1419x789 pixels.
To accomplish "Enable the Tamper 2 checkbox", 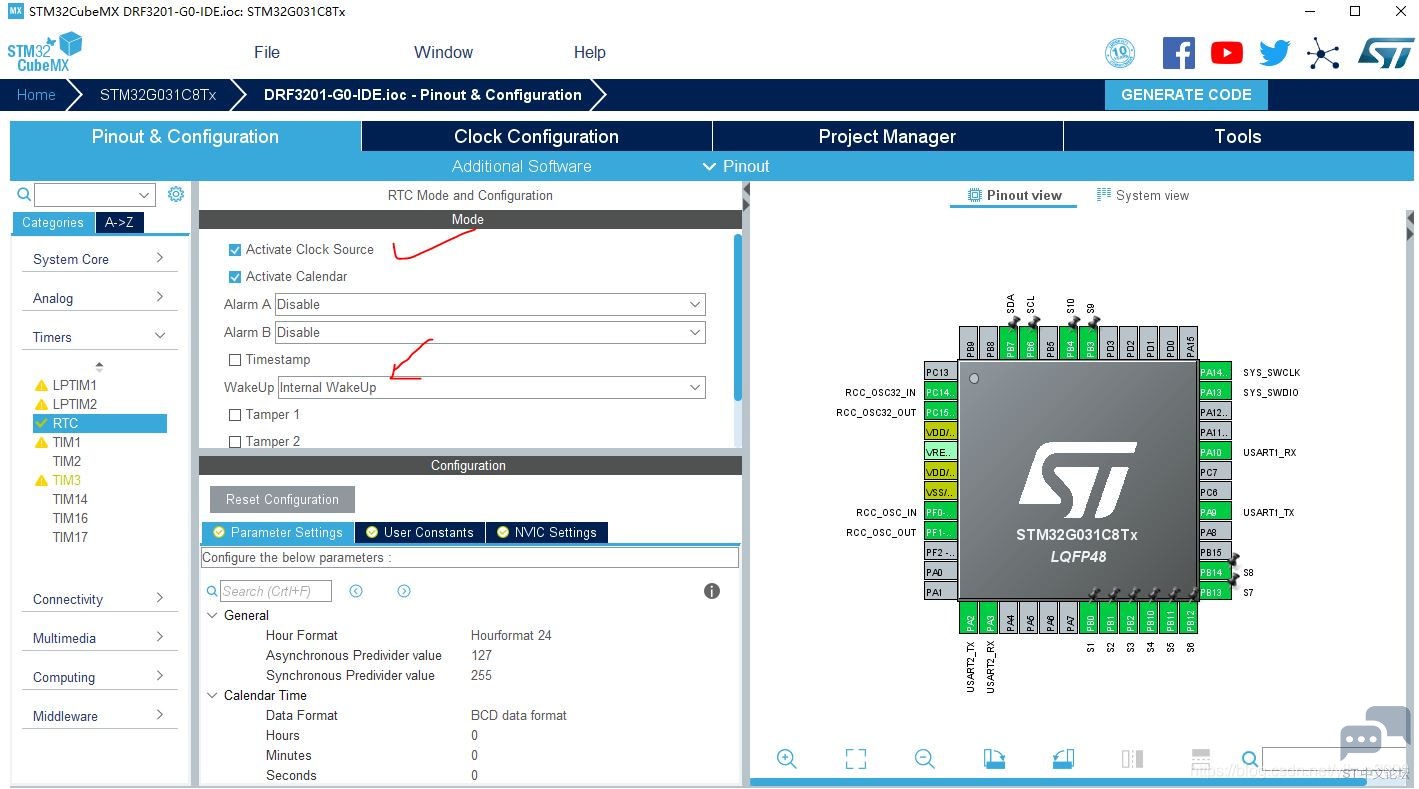I will point(235,442).
